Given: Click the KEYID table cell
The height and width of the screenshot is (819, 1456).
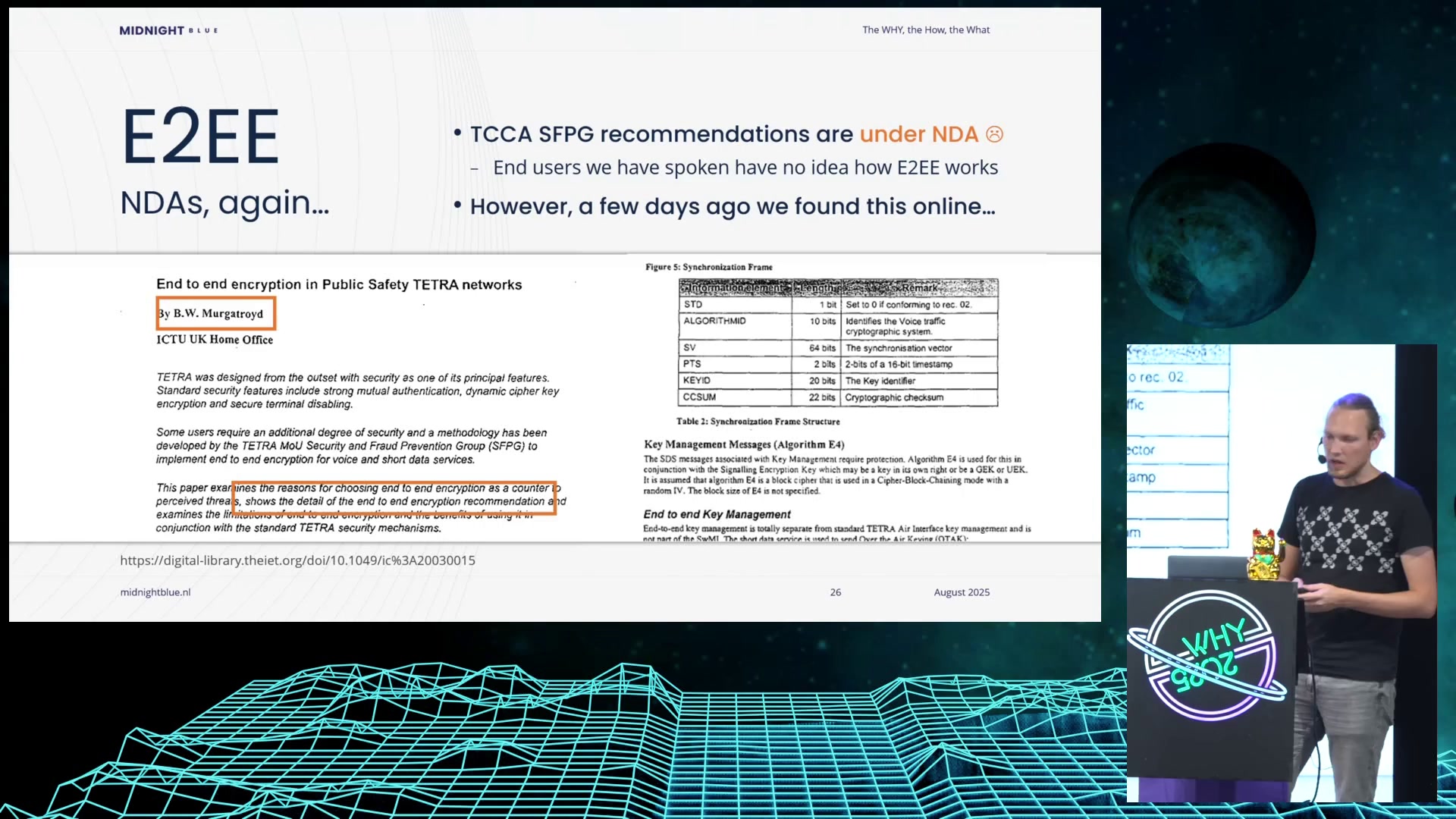Looking at the screenshot, I should point(736,381).
